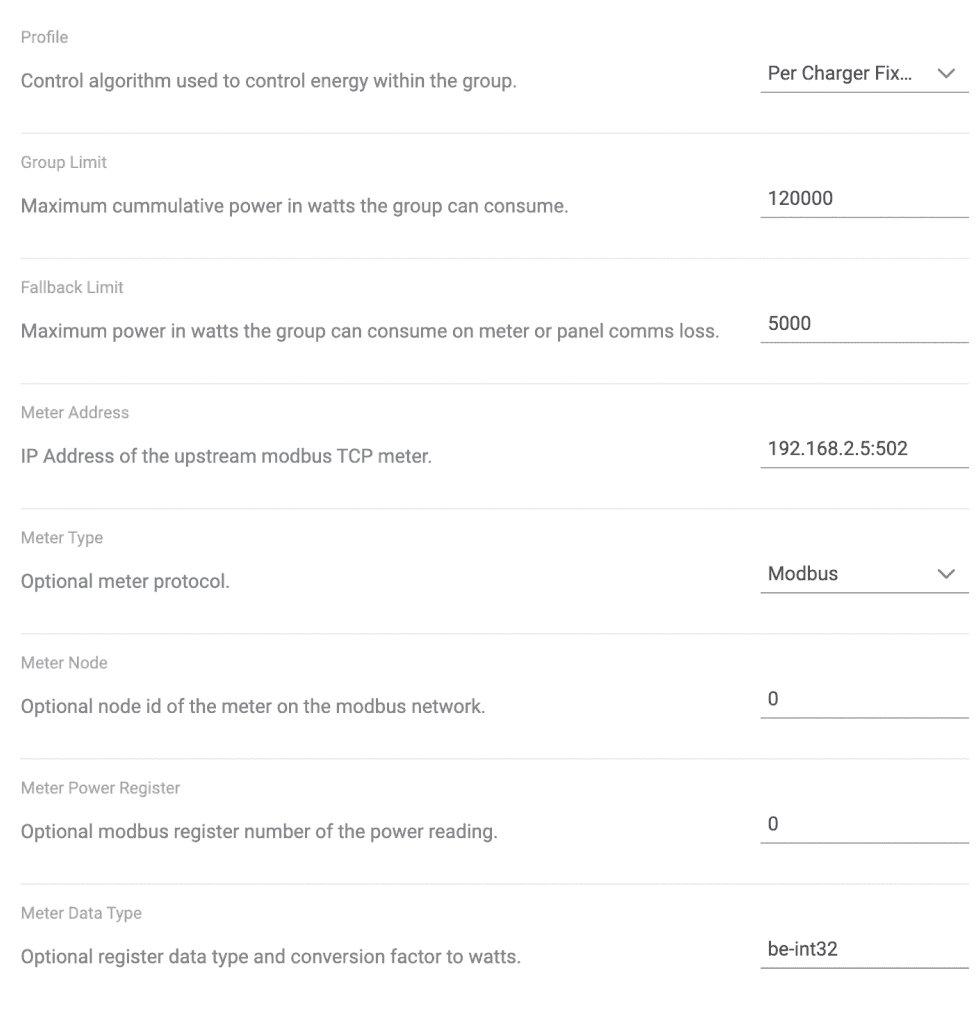Click the Meter Data Type heading label

(x=81, y=913)
